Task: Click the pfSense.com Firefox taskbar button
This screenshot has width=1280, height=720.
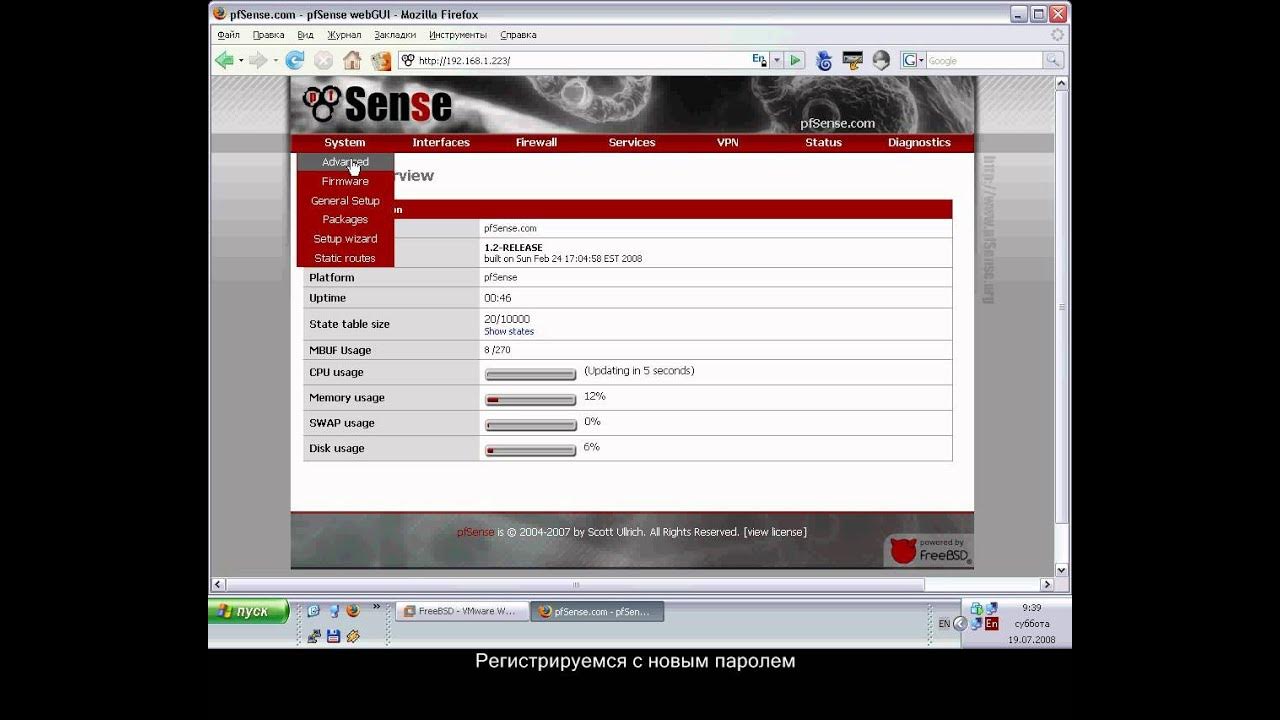Action: (x=597, y=611)
